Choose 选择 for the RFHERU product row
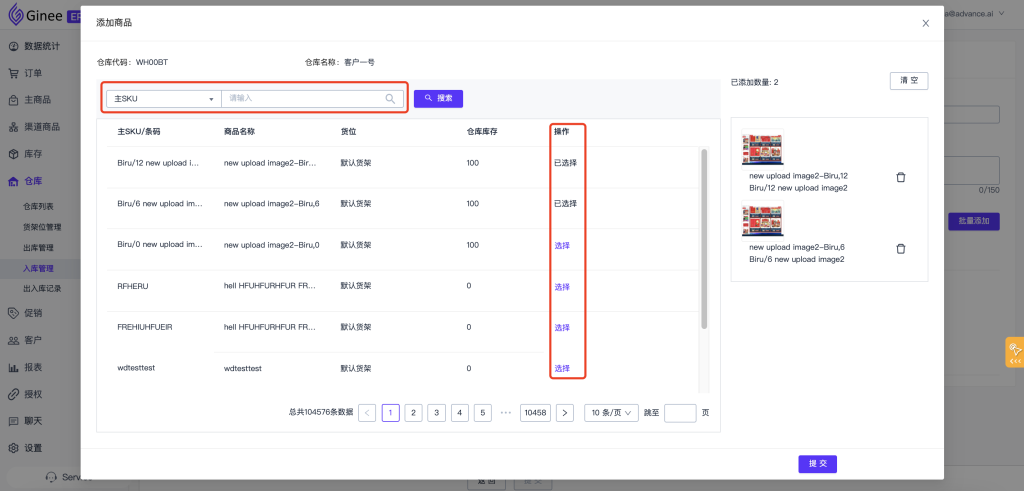 [x=562, y=287]
